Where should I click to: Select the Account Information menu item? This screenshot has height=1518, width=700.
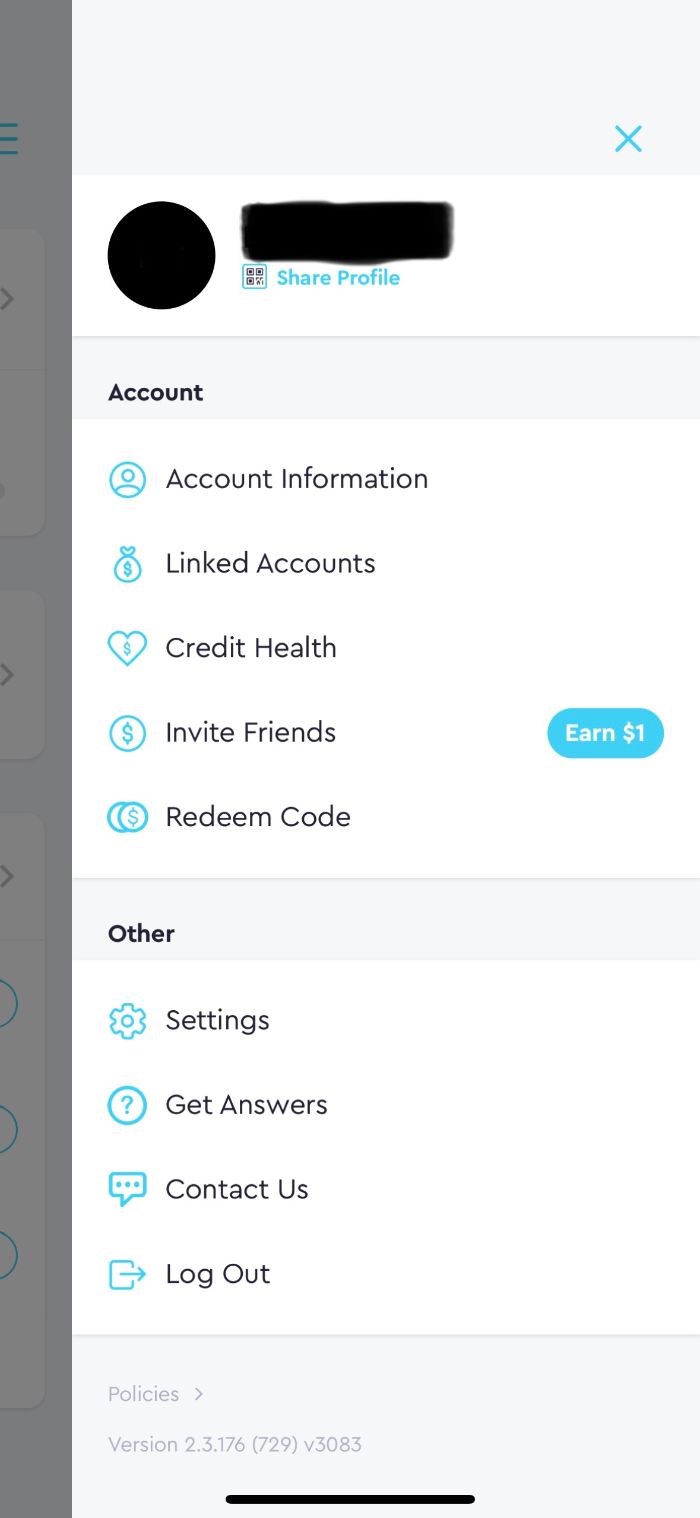pyautogui.click(x=297, y=479)
